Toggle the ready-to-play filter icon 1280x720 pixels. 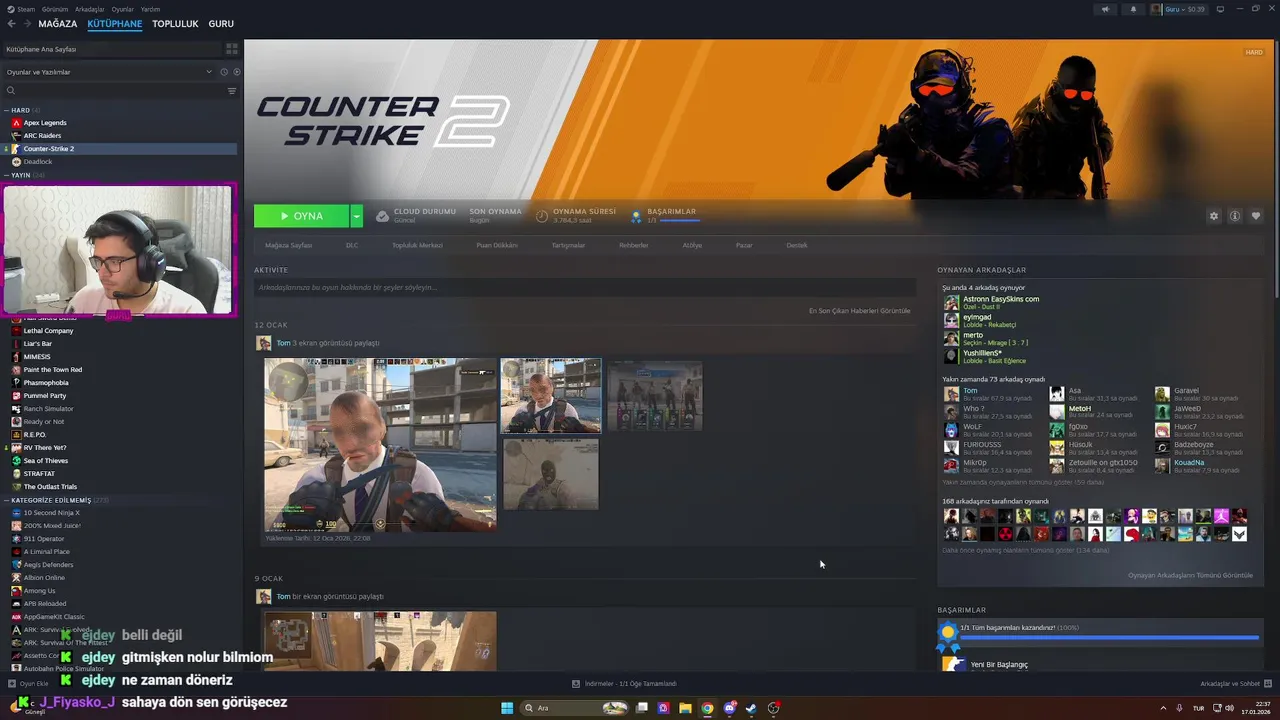(237, 72)
